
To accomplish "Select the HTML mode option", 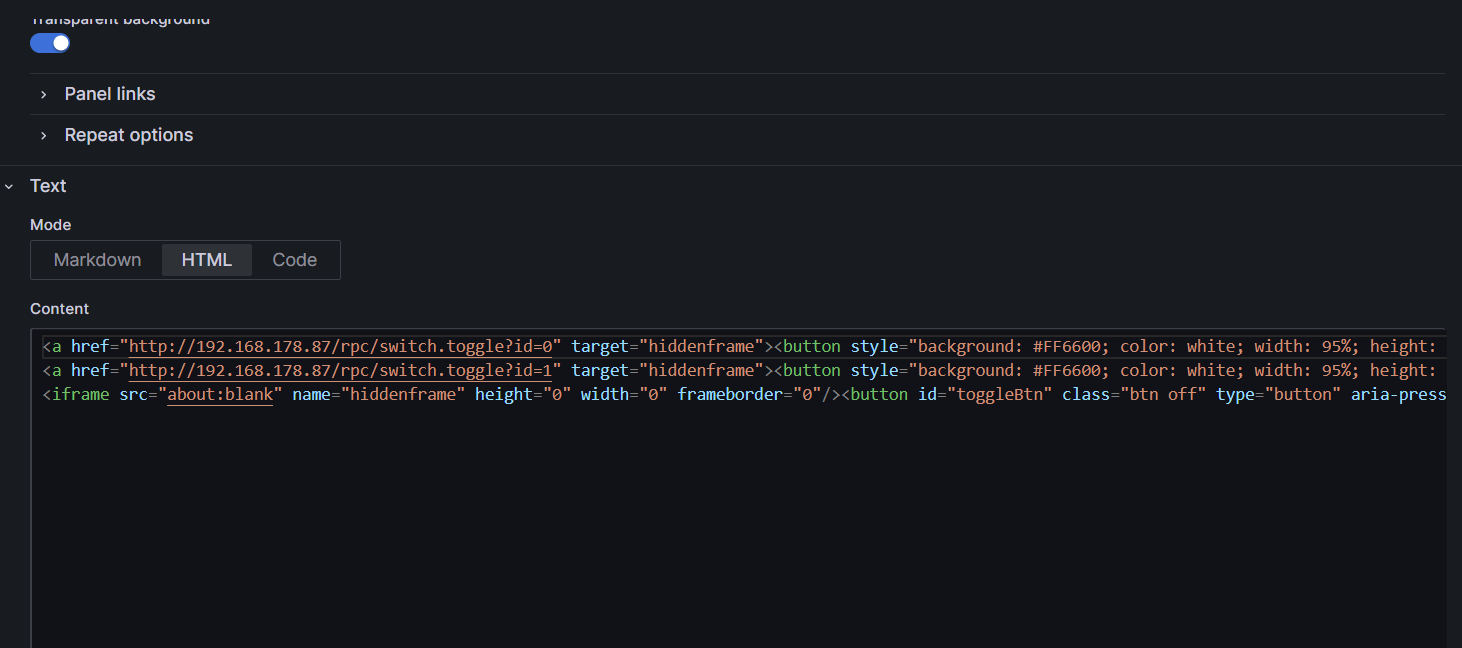I will [207, 260].
